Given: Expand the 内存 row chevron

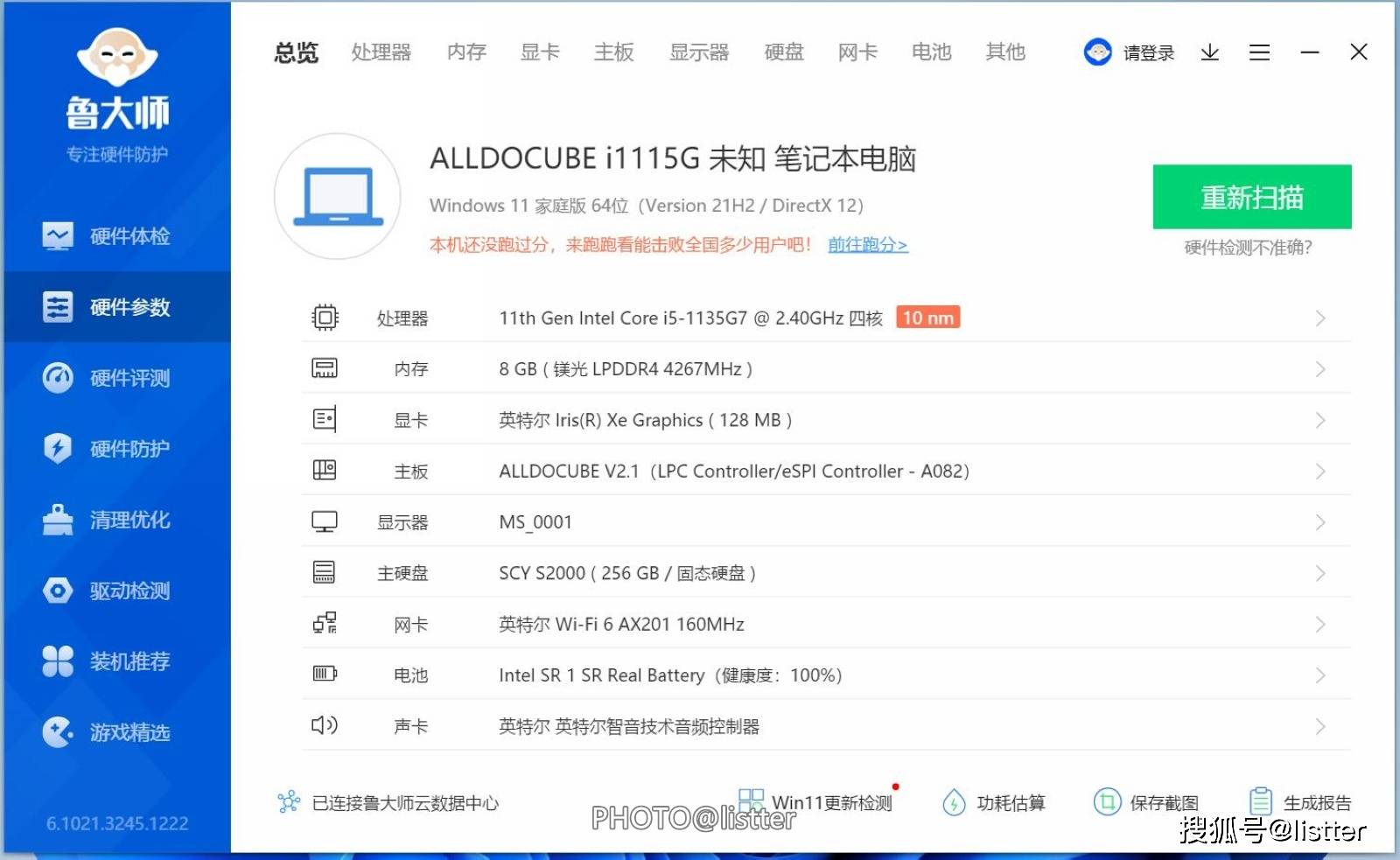Looking at the screenshot, I should [1320, 369].
